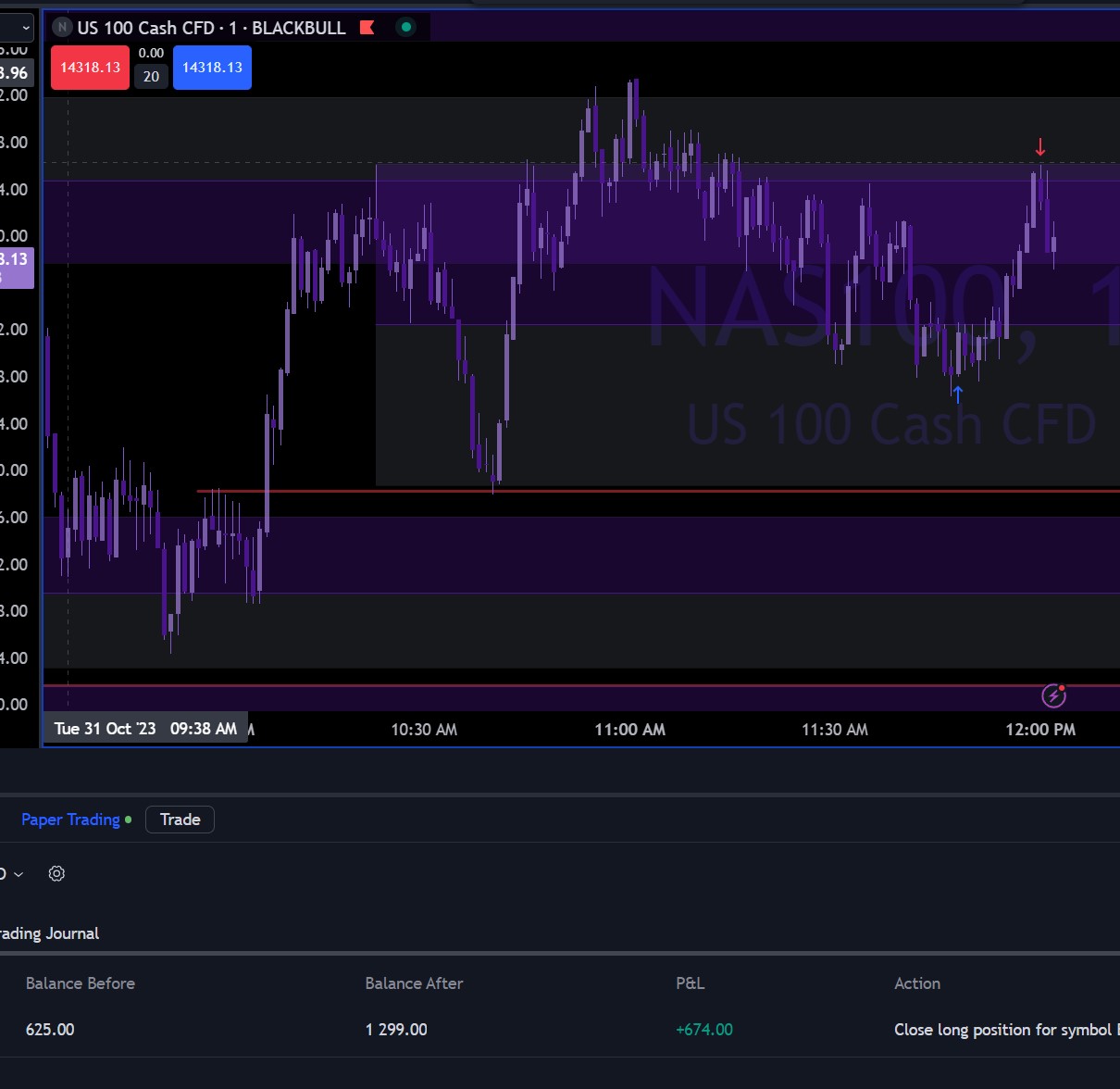Select the upper red horizontal line on chart
1120x1089 pixels.
(648, 491)
